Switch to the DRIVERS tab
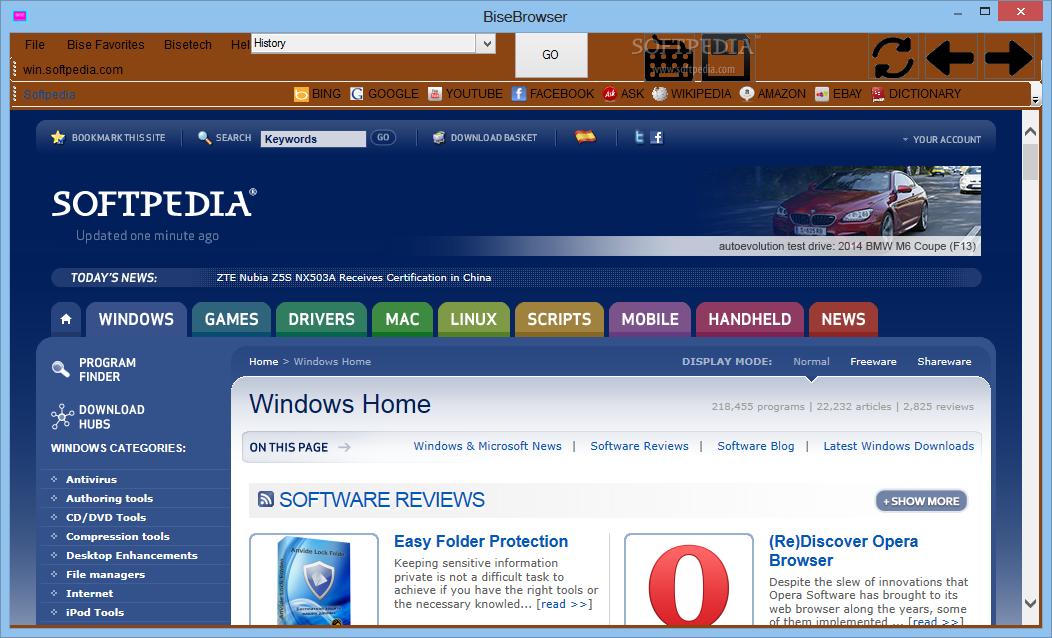 [321, 319]
